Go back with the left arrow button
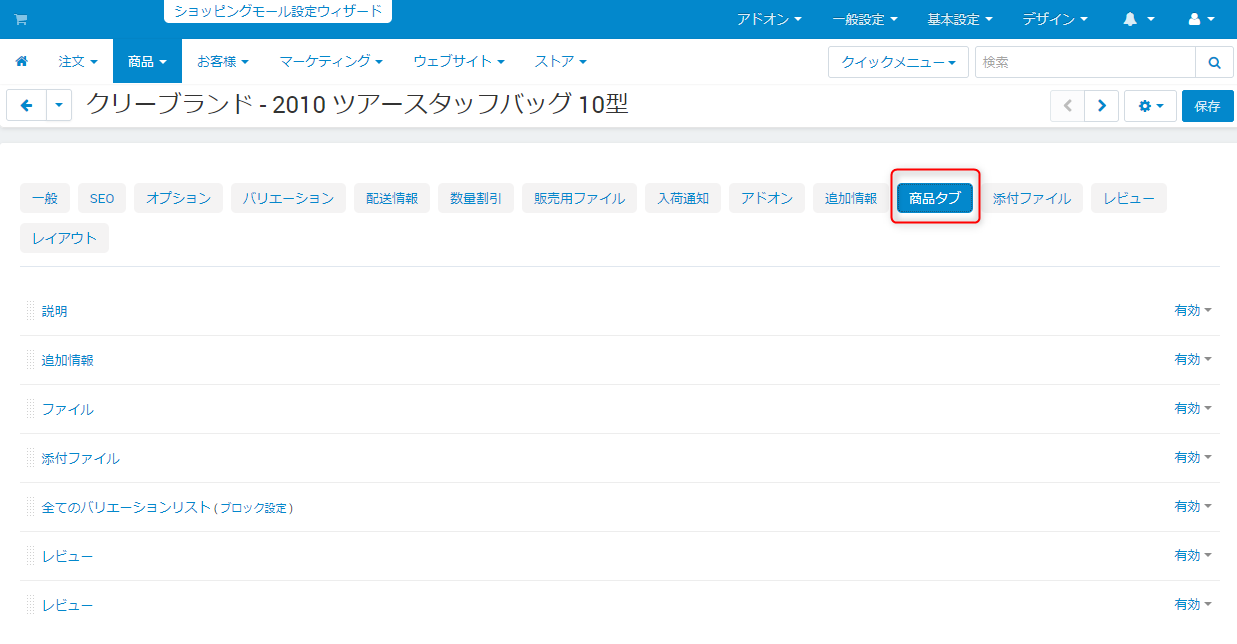Viewport: 1237px width, 644px height. (26, 105)
